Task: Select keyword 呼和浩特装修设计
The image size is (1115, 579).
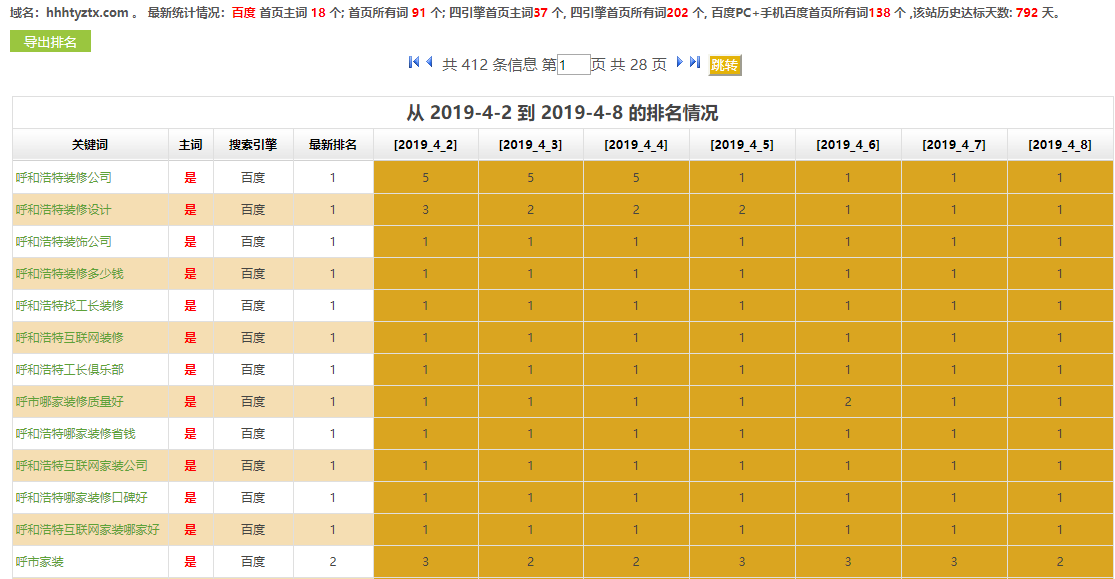Action: (59, 209)
